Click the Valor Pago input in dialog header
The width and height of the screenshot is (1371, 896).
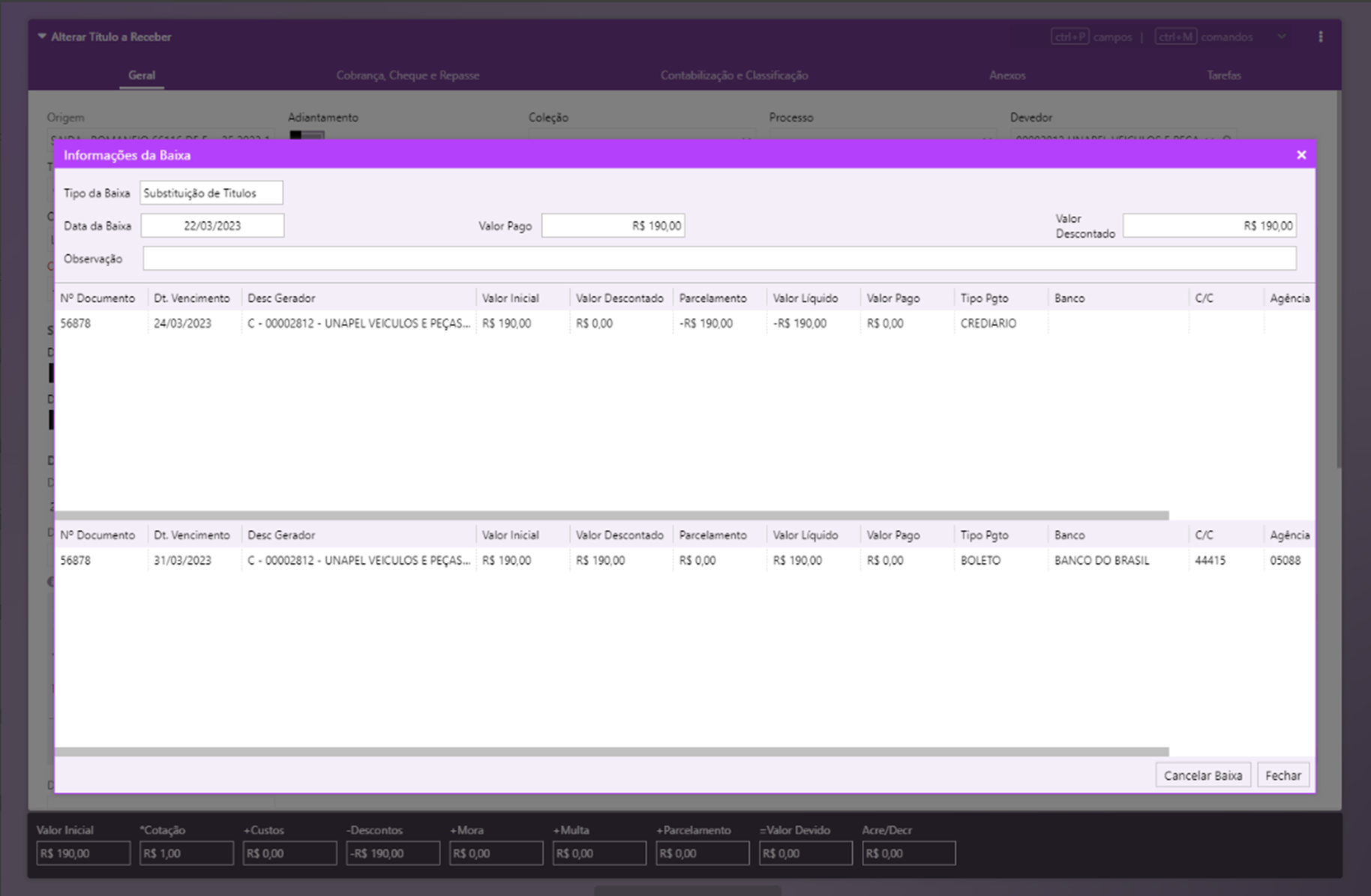(x=613, y=226)
